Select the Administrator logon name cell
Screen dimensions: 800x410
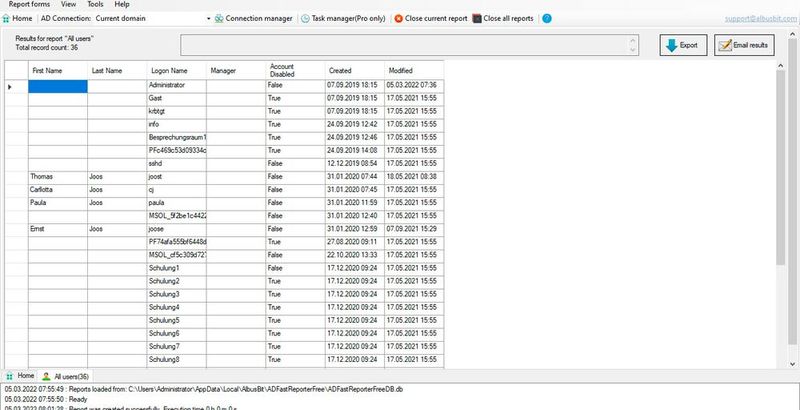pyautogui.click(x=177, y=85)
